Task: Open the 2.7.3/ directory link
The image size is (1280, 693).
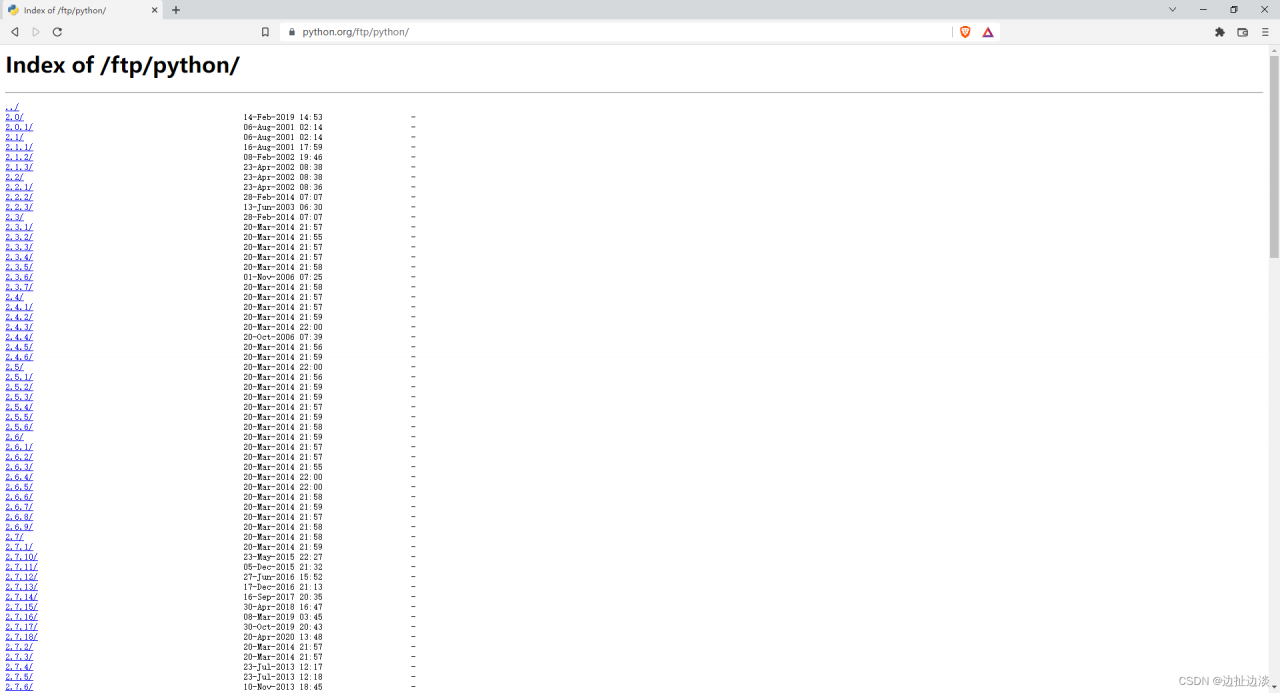Action: pyautogui.click(x=19, y=657)
